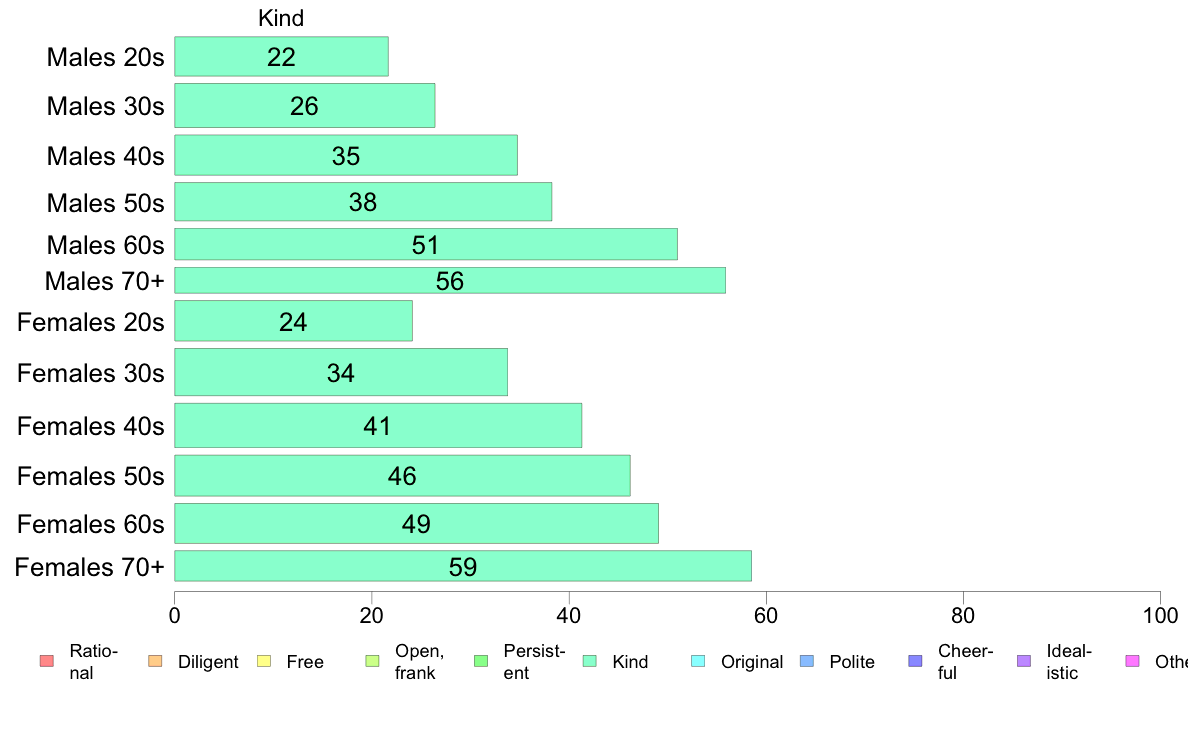The image size is (1188, 736).
Task: Select the Females 20s bar labeled 24
Action: (293, 321)
